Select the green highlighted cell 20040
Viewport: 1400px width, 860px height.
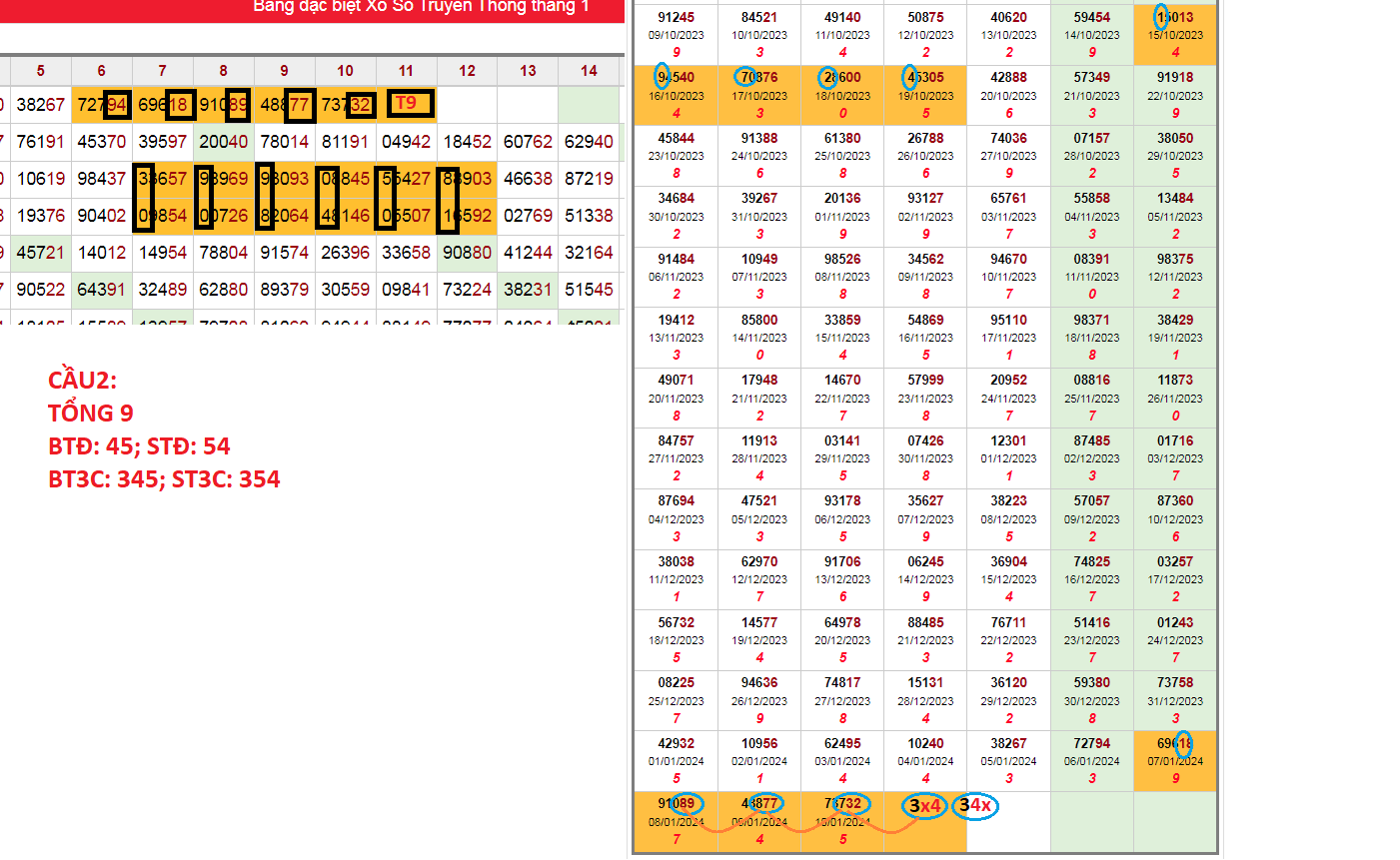pos(223,142)
